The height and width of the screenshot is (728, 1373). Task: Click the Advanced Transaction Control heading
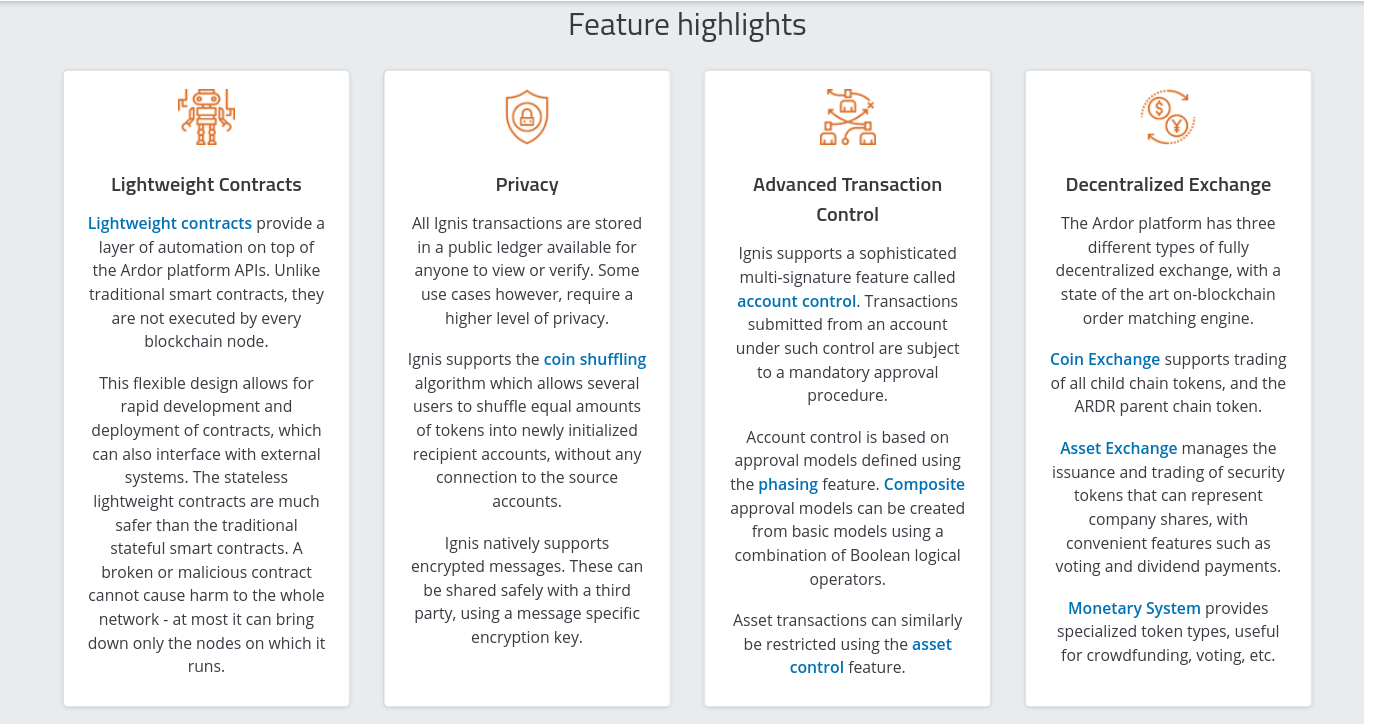[x=848, y=199]
